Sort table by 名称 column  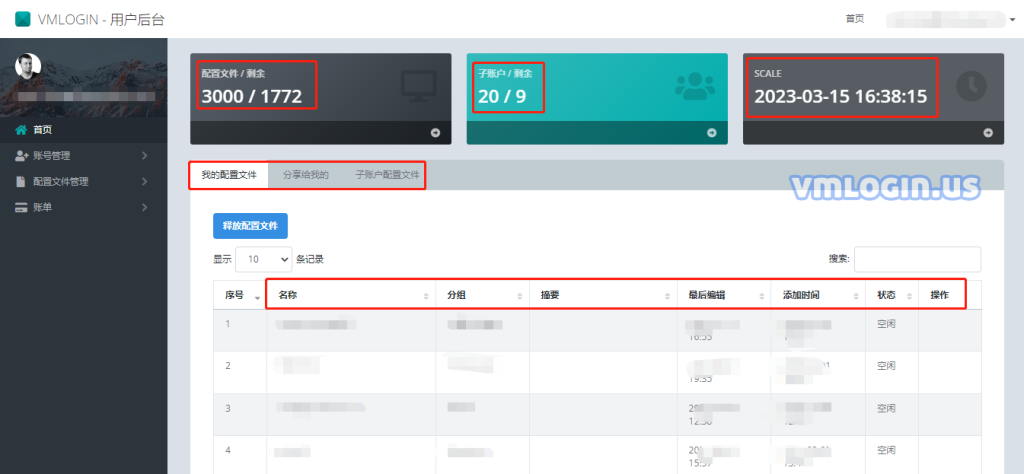pos(351,295)
